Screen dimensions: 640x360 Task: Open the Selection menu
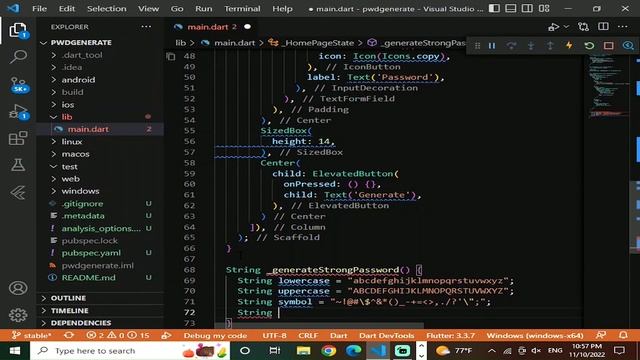[106, 9]
